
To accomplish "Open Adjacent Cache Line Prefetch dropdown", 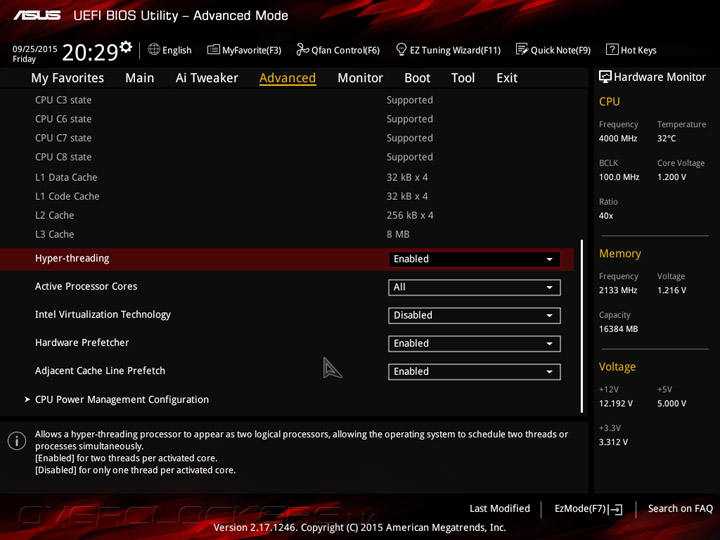I will (x=474, y=371).
